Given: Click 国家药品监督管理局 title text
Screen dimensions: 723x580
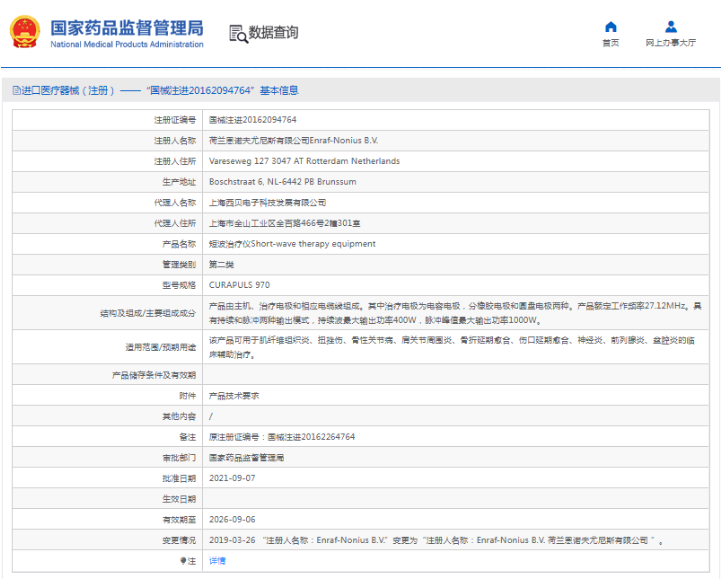Looking at the screenshot, I should tap(127, 28).
